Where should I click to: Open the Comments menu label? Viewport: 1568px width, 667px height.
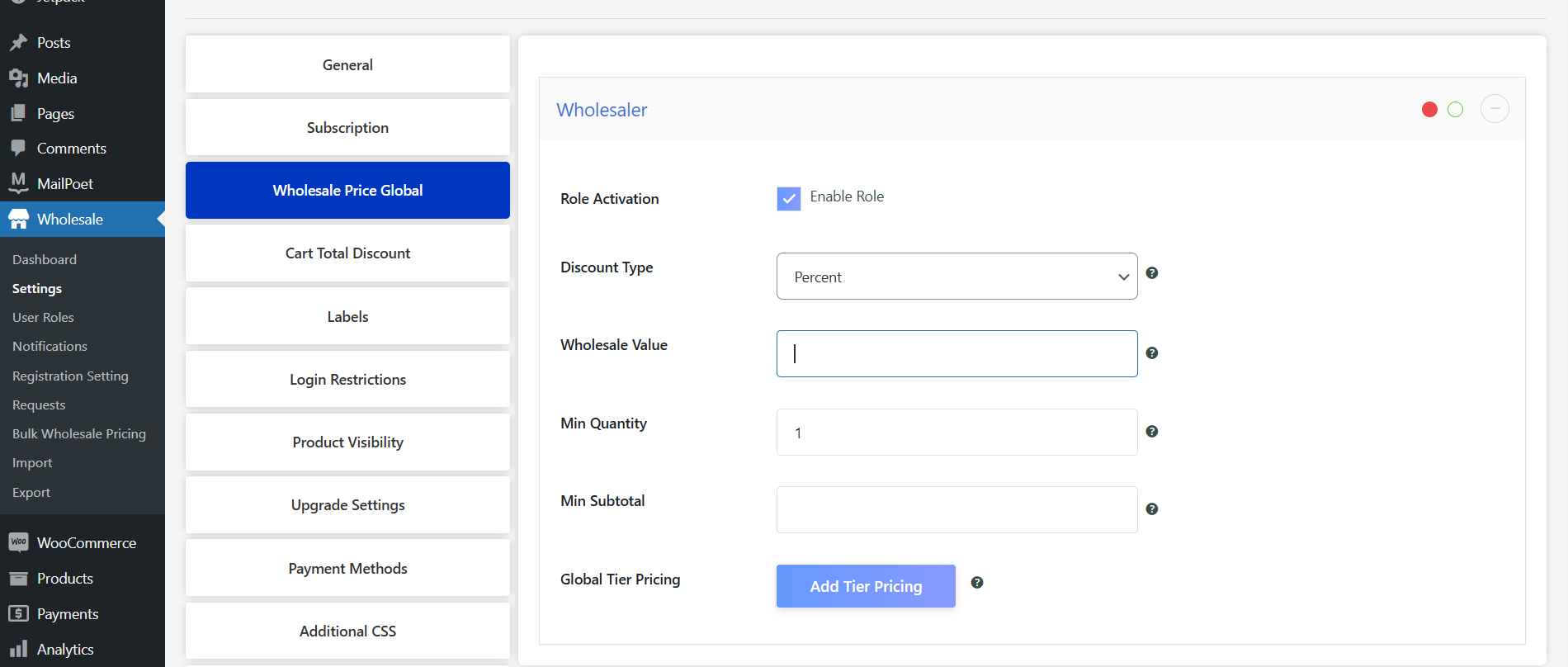coord(72,149)
